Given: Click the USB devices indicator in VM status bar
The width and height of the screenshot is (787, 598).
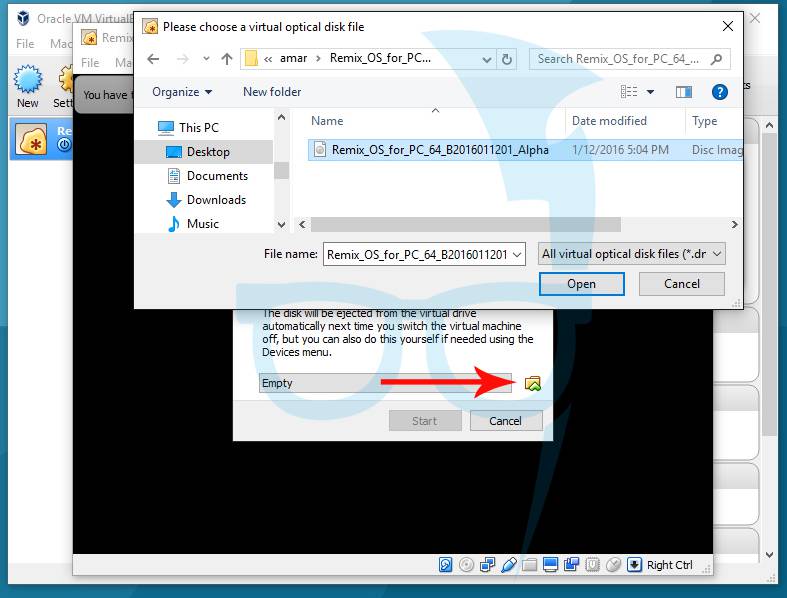Looking at the screenshot, I should (508, 565).
